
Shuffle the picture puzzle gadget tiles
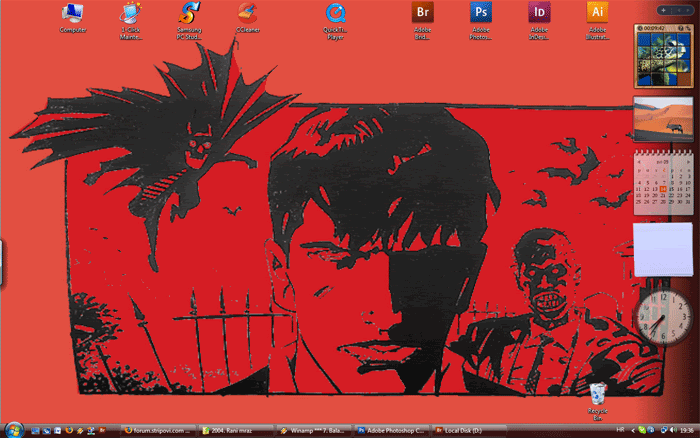[688, 28]
